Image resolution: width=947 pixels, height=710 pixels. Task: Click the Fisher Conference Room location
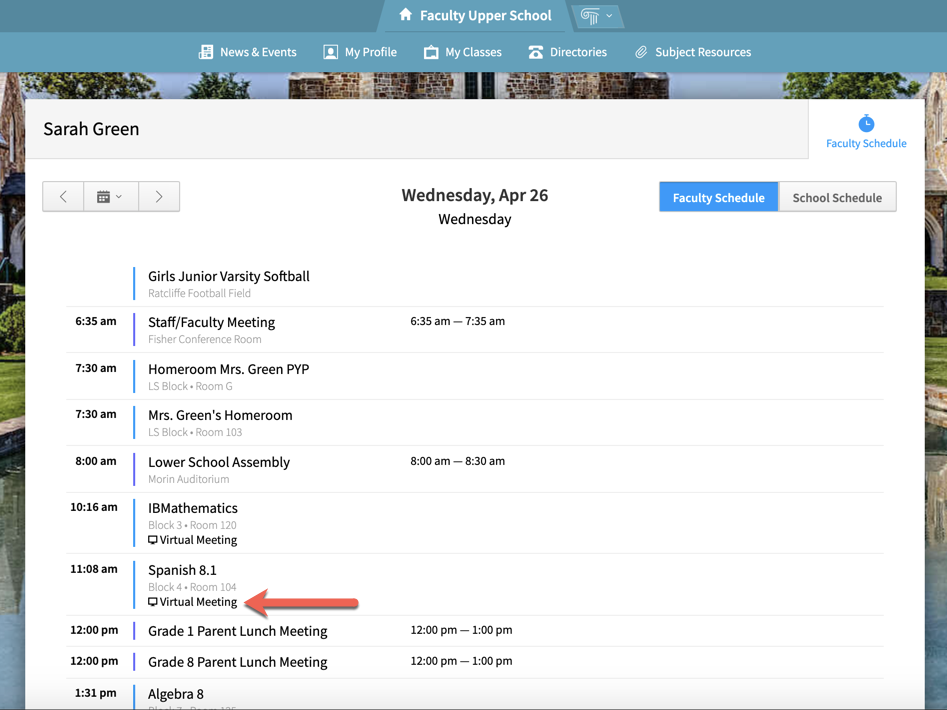pyautogui.click(x=205, y=339)
